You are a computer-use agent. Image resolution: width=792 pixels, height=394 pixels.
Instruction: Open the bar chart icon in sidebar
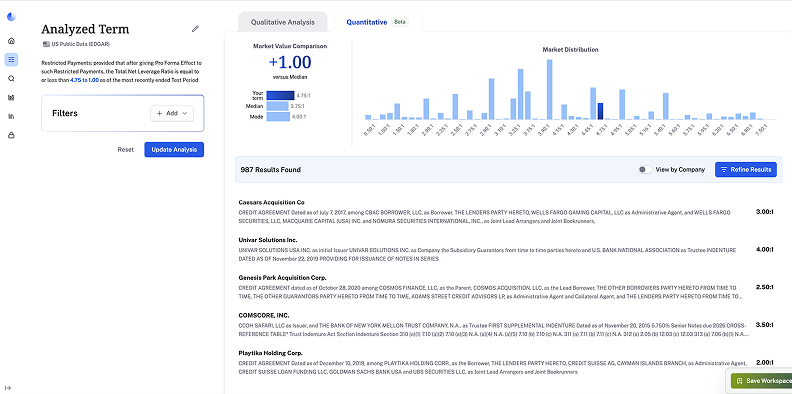[11, 97]
